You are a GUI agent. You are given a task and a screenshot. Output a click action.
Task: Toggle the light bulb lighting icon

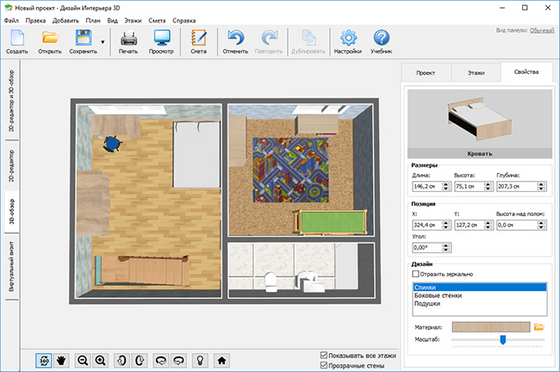pyautogui.click(x=200, y=361)
